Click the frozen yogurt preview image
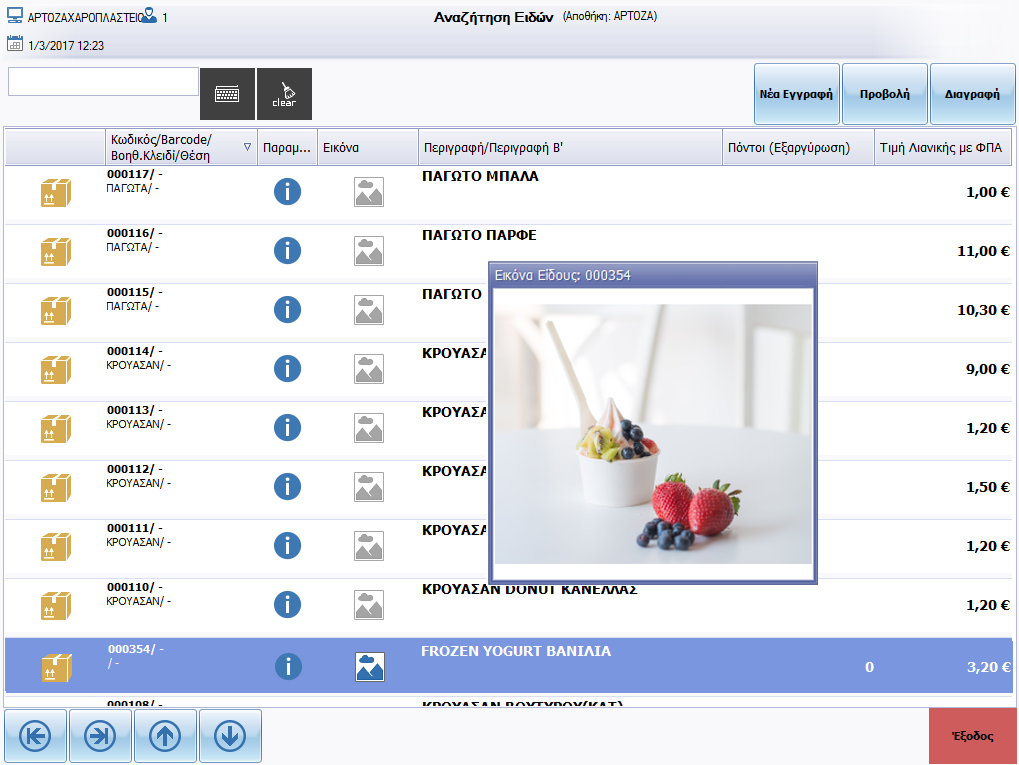1019x765 pixels. pos(653,434)
